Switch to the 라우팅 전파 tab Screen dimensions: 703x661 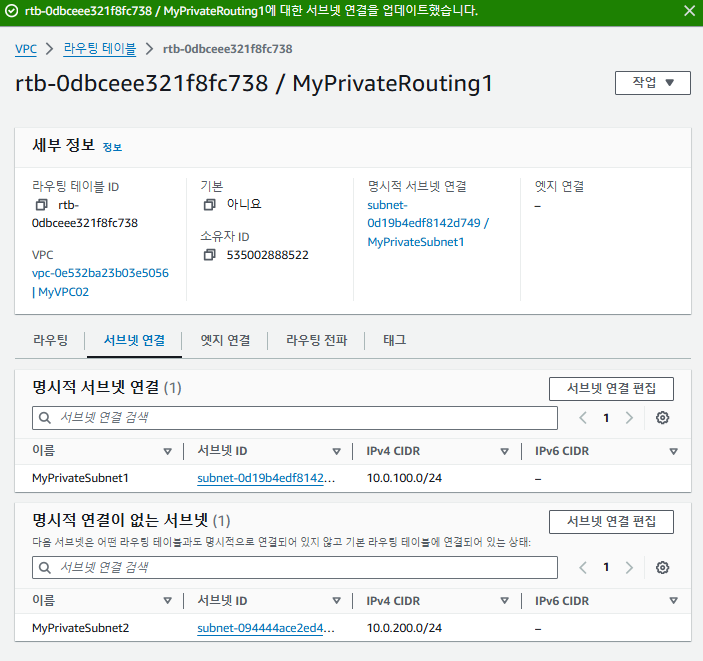317,340
